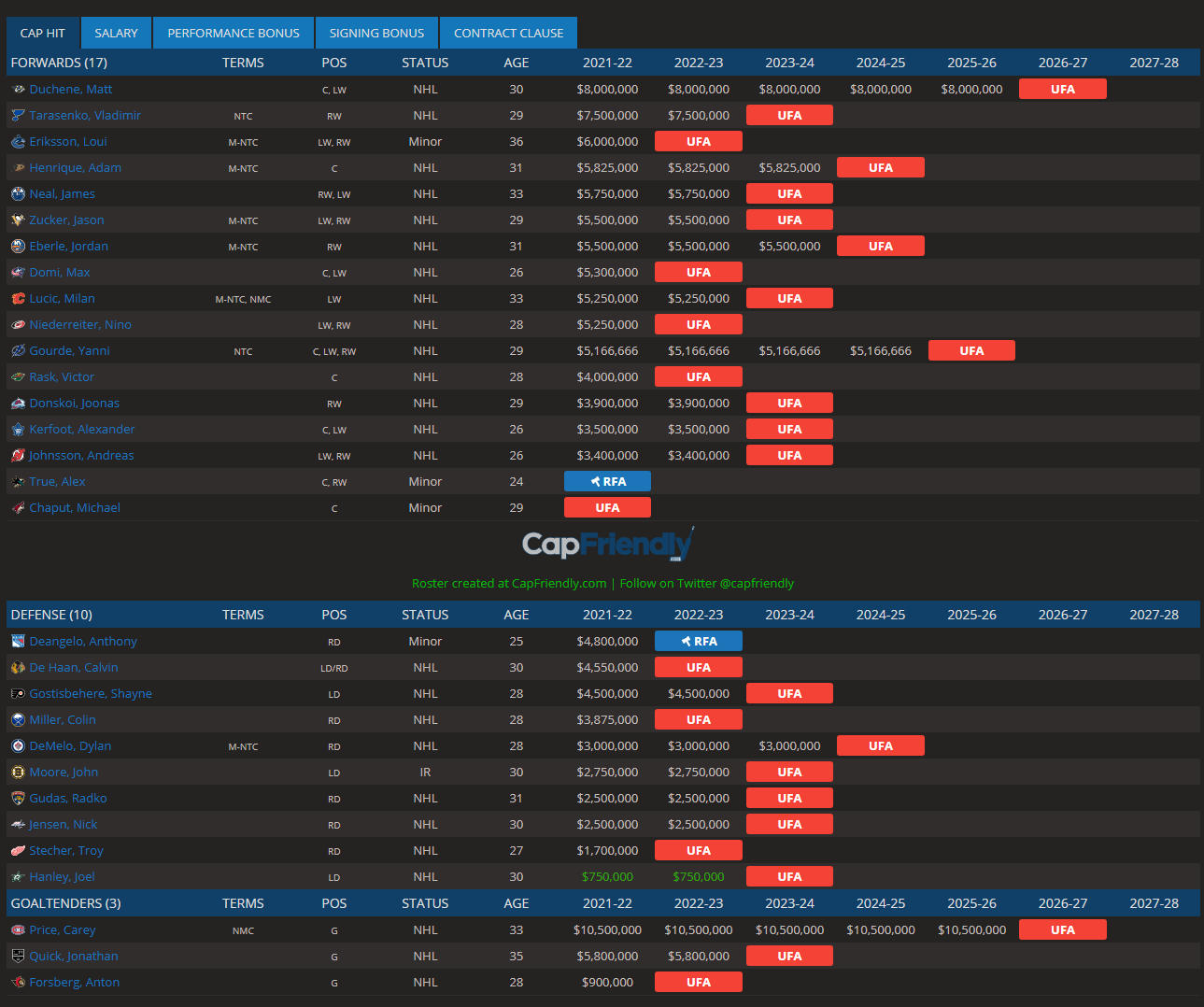Click the team logo next to Eriksson, Loui
1204x1007 pixels.
coord(18,142)
